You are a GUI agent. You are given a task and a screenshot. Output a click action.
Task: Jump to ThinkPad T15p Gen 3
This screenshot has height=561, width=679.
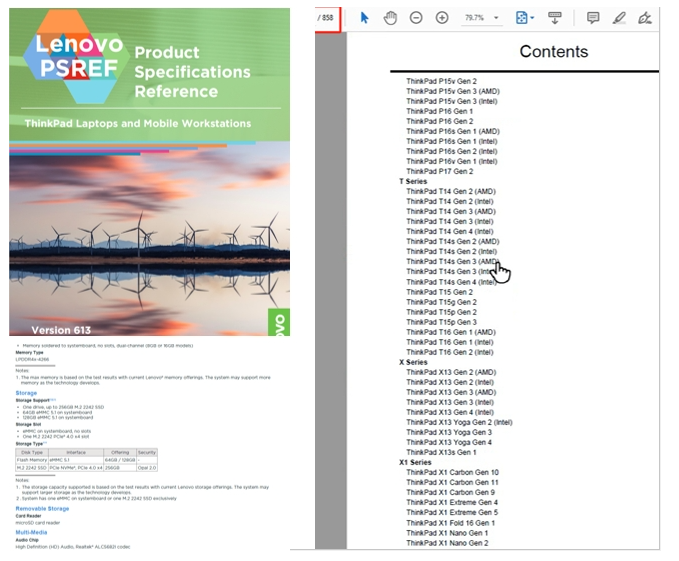tap(441, 322)
